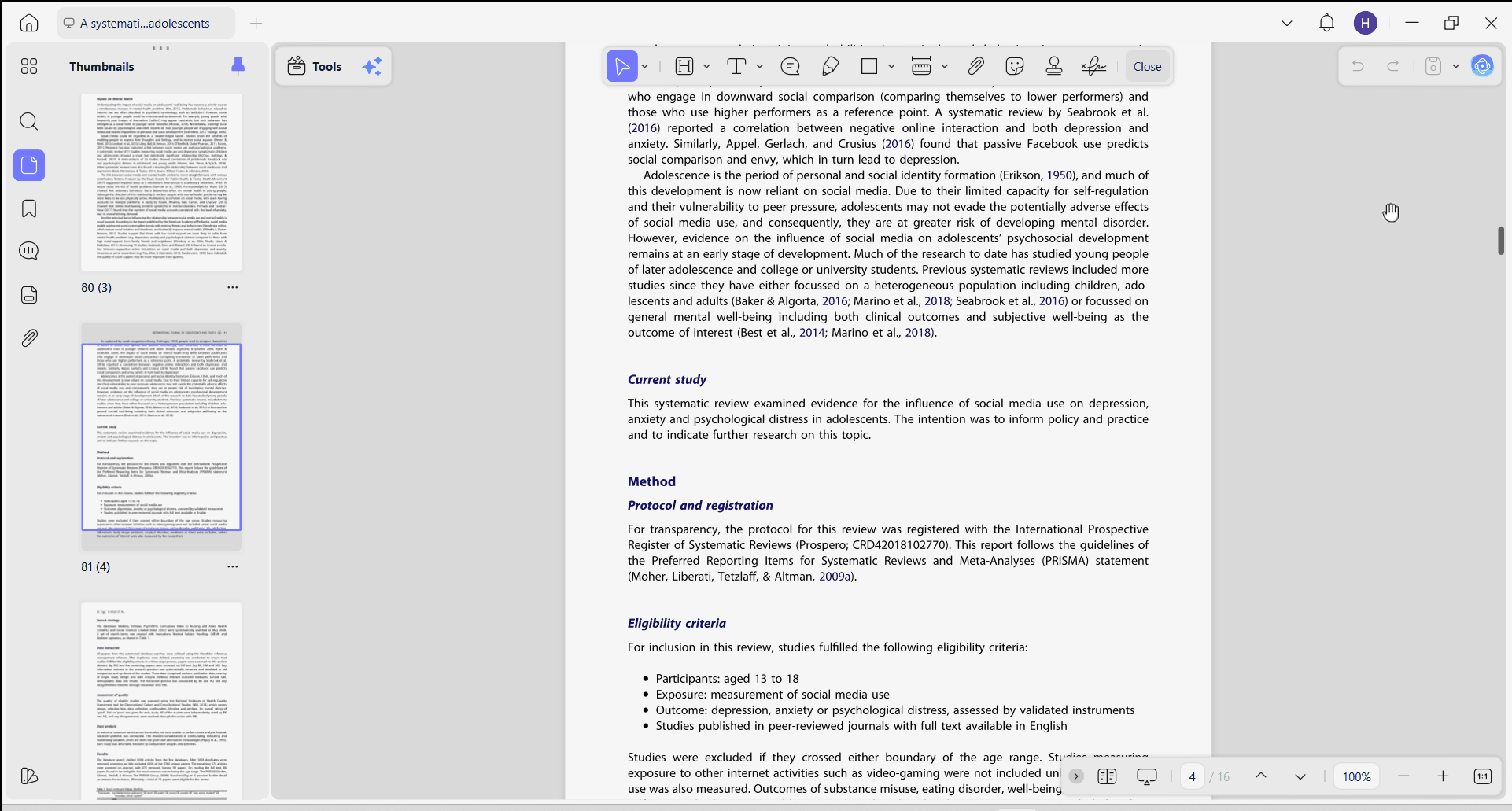
Task: Open the signature tool
Action: coord(1094,66)
